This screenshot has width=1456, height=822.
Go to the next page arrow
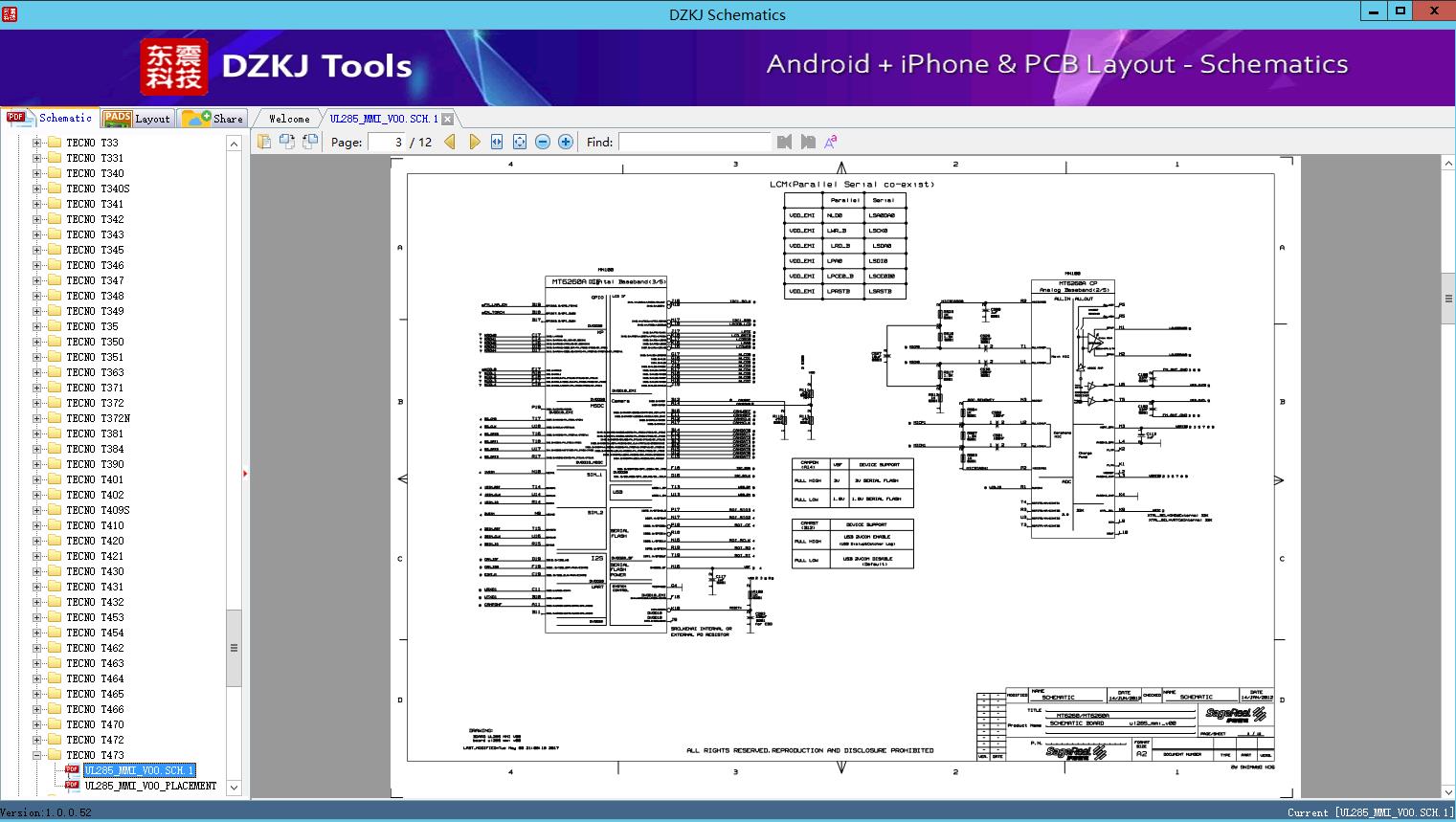click(x=474, y=142)
